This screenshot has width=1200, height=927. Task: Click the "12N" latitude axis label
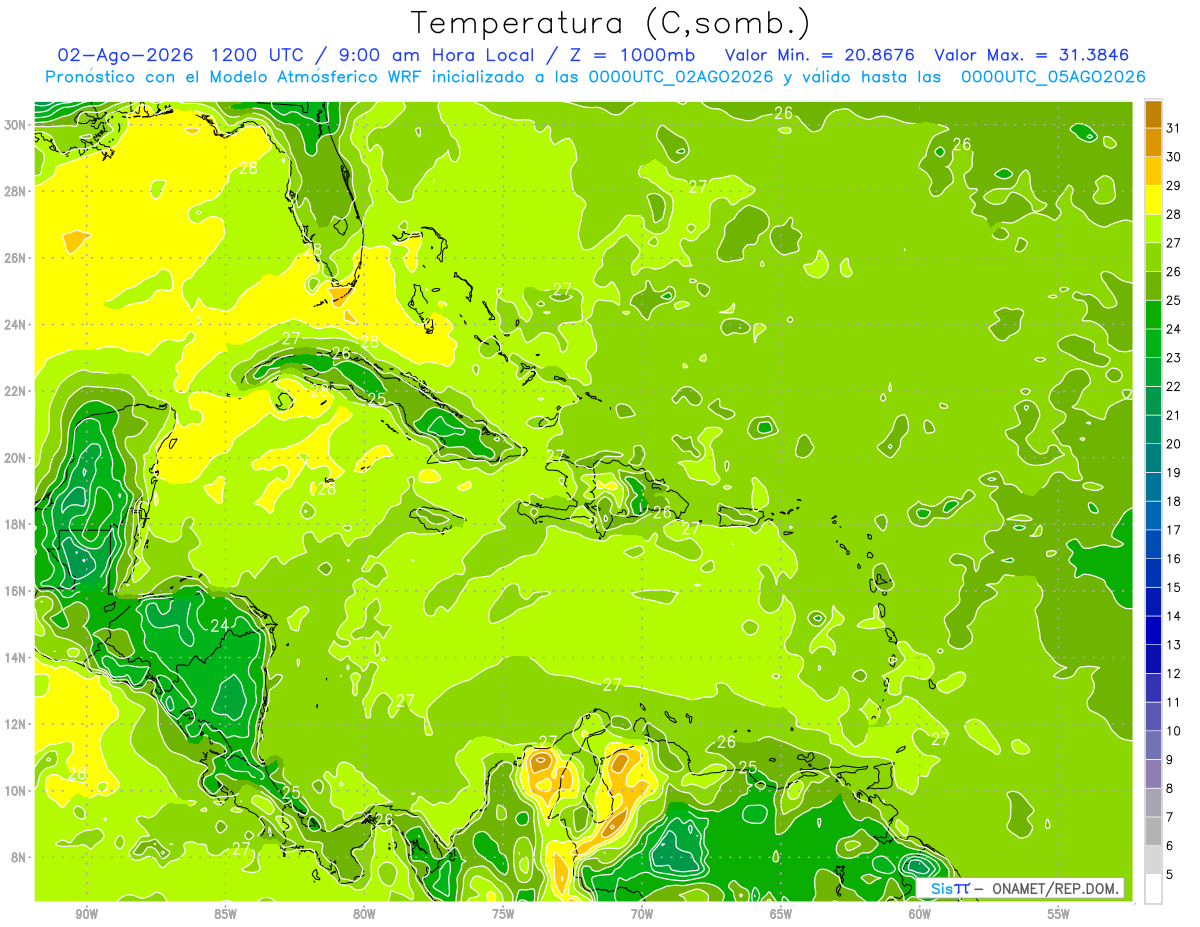pyautogui.click(x=15, y=724)
